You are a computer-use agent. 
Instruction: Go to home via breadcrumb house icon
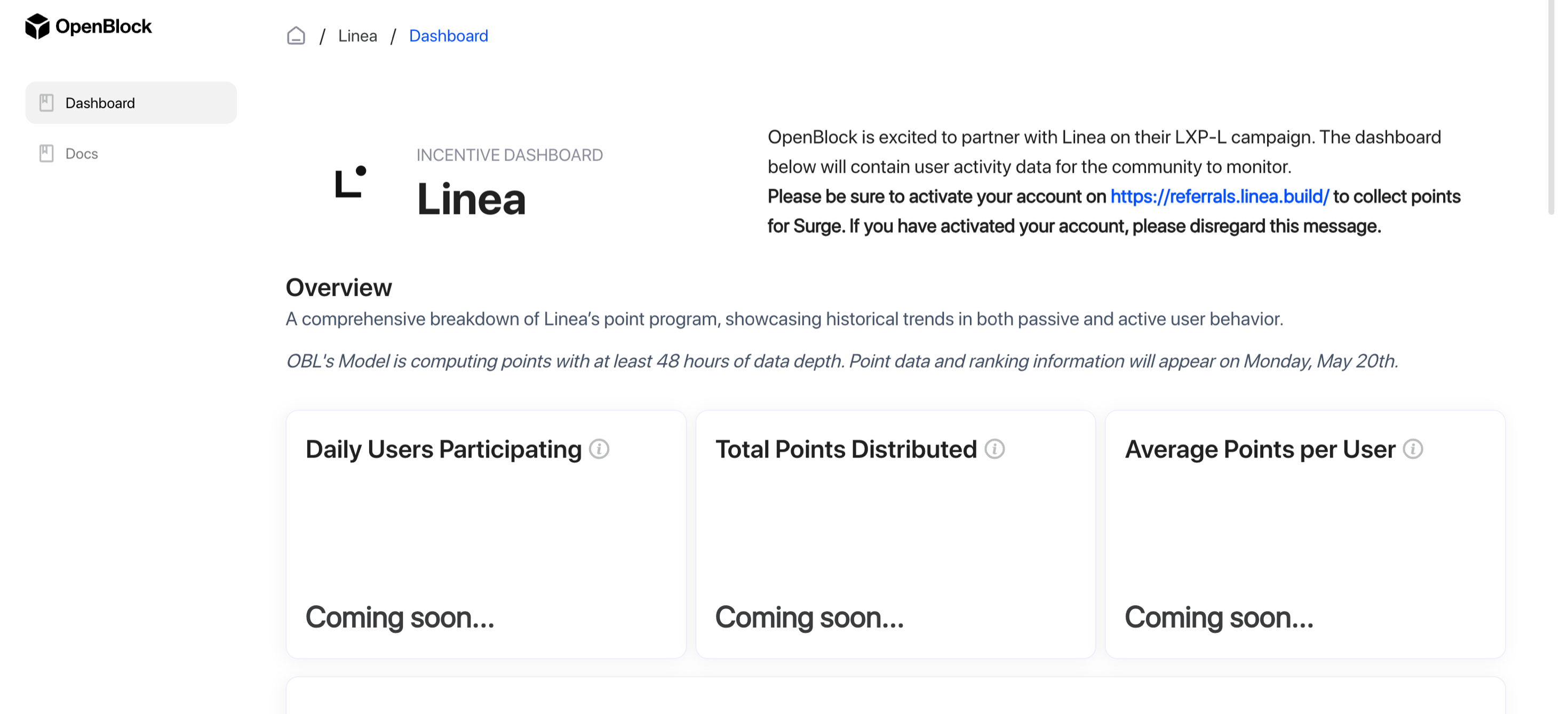coord(296,36)
